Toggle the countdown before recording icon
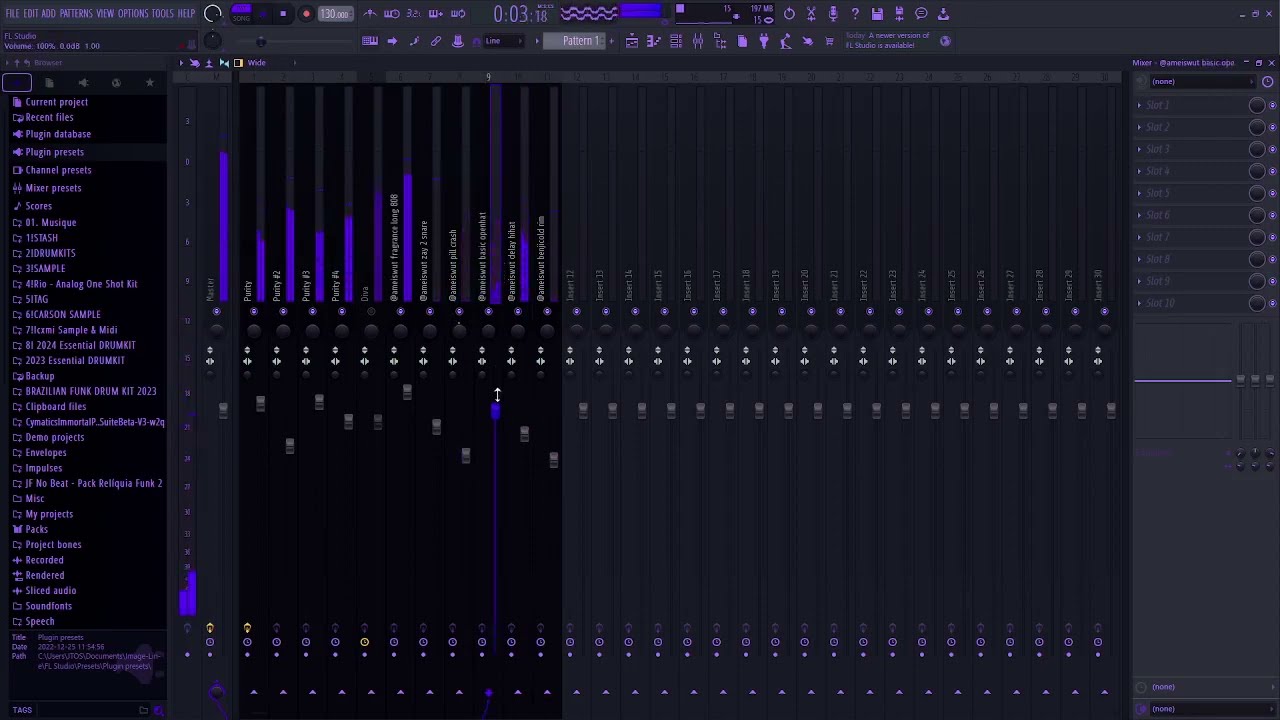The height and width of the screenshot is (720, 1280). pyautogui.click(x=414, y=14)
